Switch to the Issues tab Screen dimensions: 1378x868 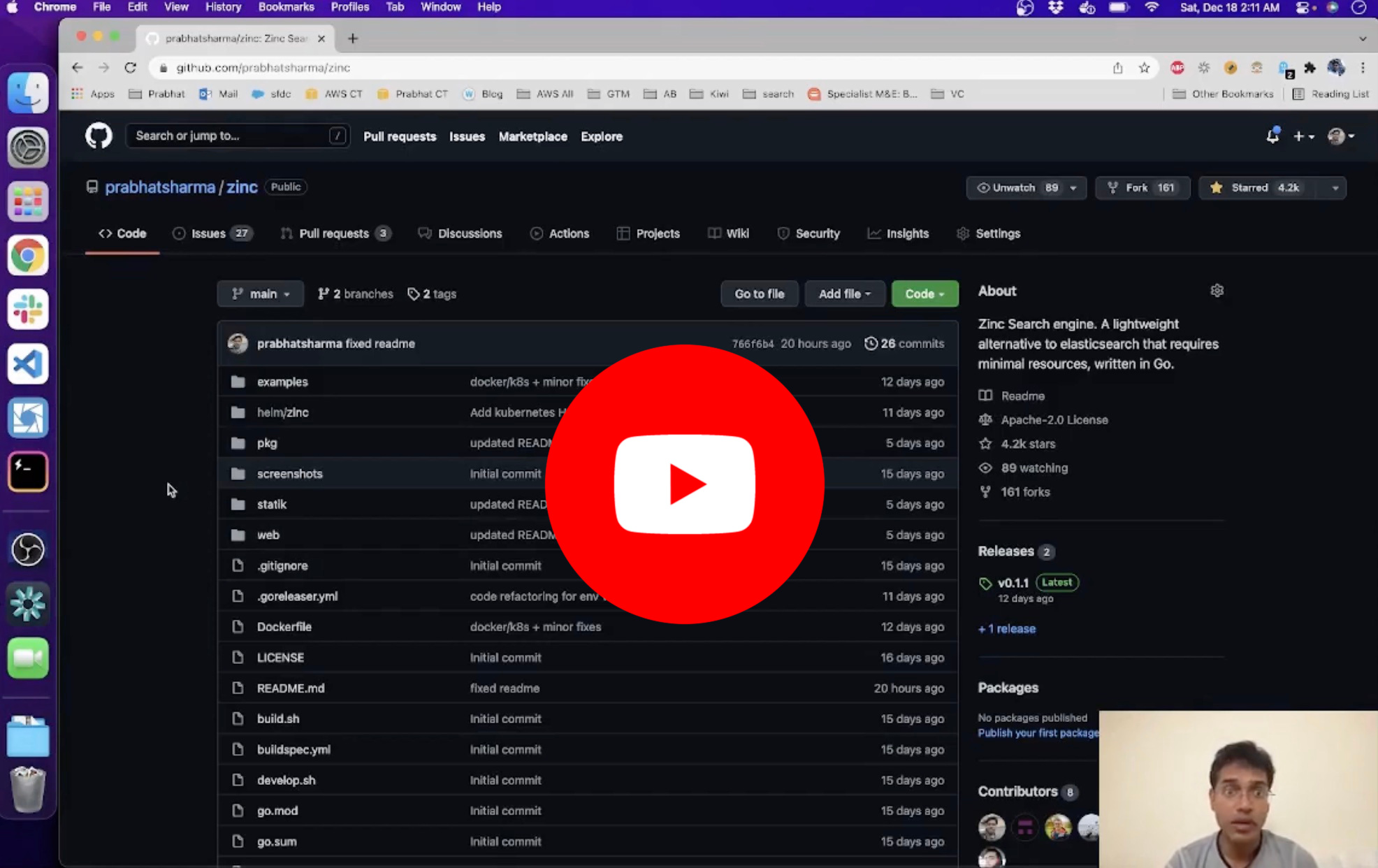pos(210,233)
